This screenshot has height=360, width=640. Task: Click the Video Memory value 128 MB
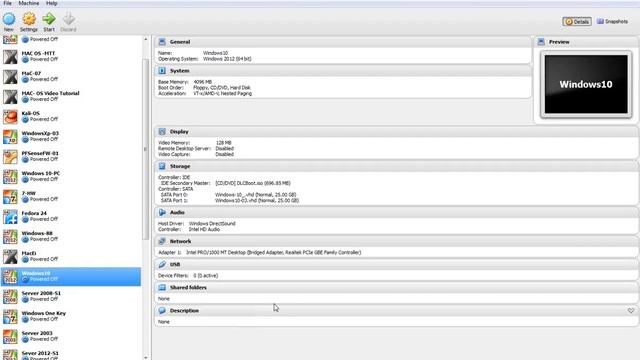click(x=224, y=143)
